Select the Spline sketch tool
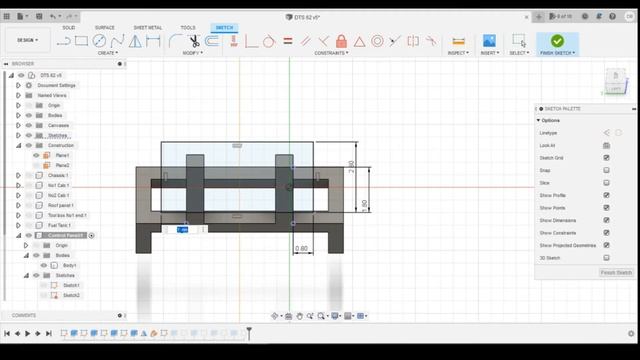 click(118, 41)
